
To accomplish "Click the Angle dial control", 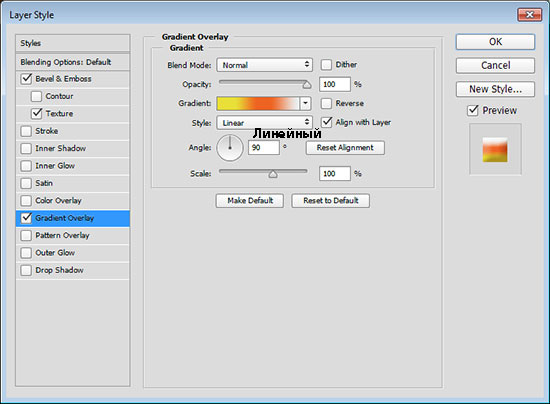I will click(x=230, y=148).
